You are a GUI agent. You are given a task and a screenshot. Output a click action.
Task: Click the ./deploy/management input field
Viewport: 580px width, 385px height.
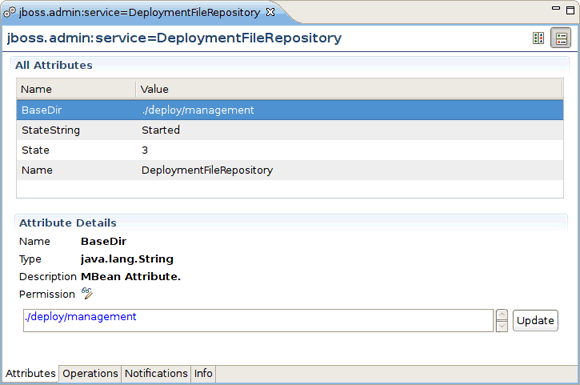pyautogui.click(x=258, y=321)
